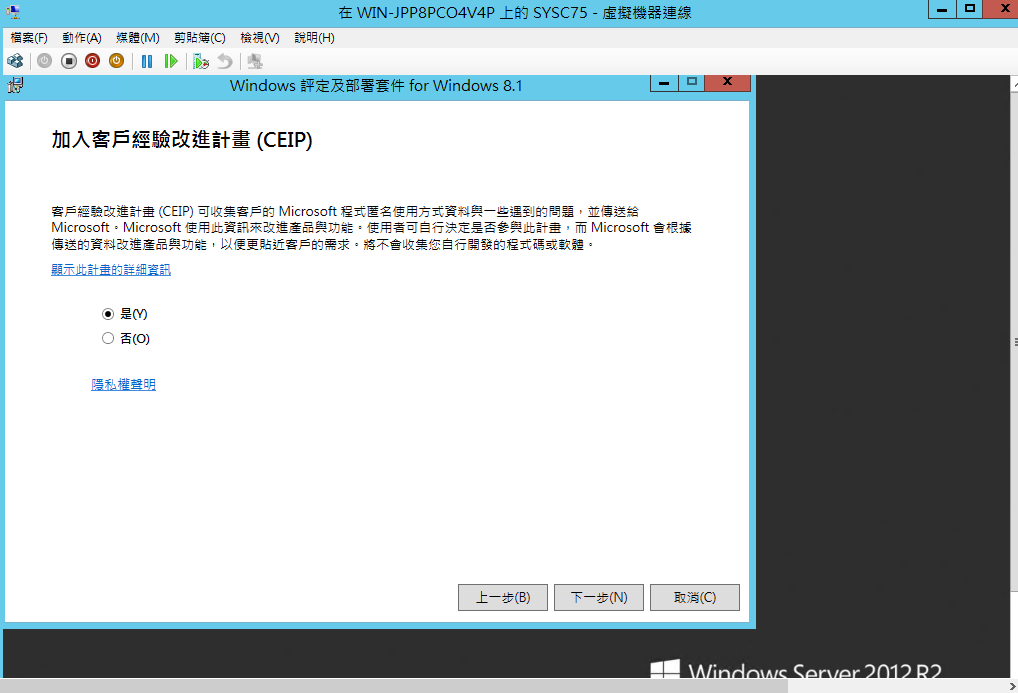The width and height of the screenshot is (1018, 693).
Task: Click the 下一步(N) button
Action: coord(599,598)
